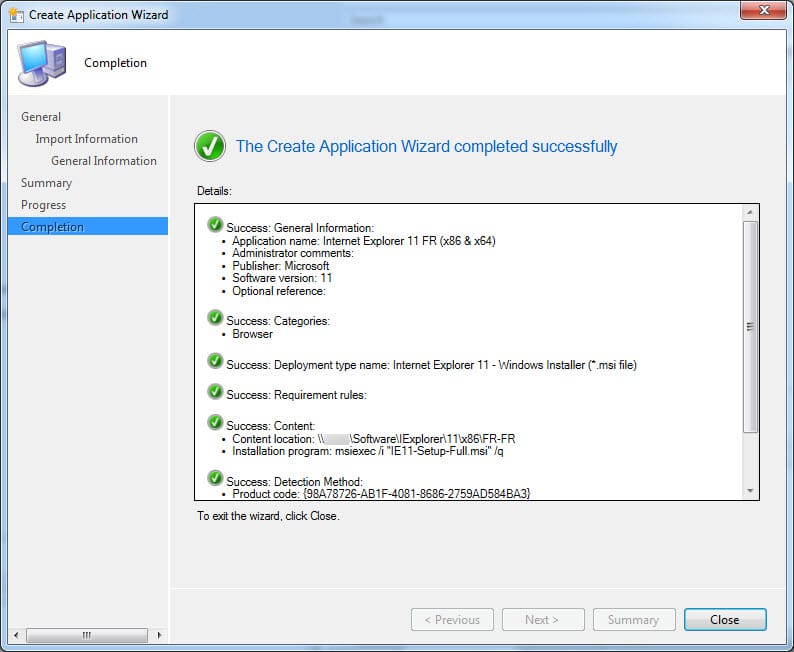Select Progress step in wizard sidebar
794x652 pixels.
pyautogui.click(x=43, y=205)
